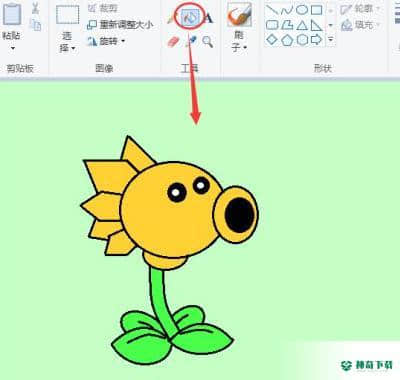Choose the right arrow shape
The height and width of the screenshot is (380, 400).
pyautogui.click(x=316, y=40)
